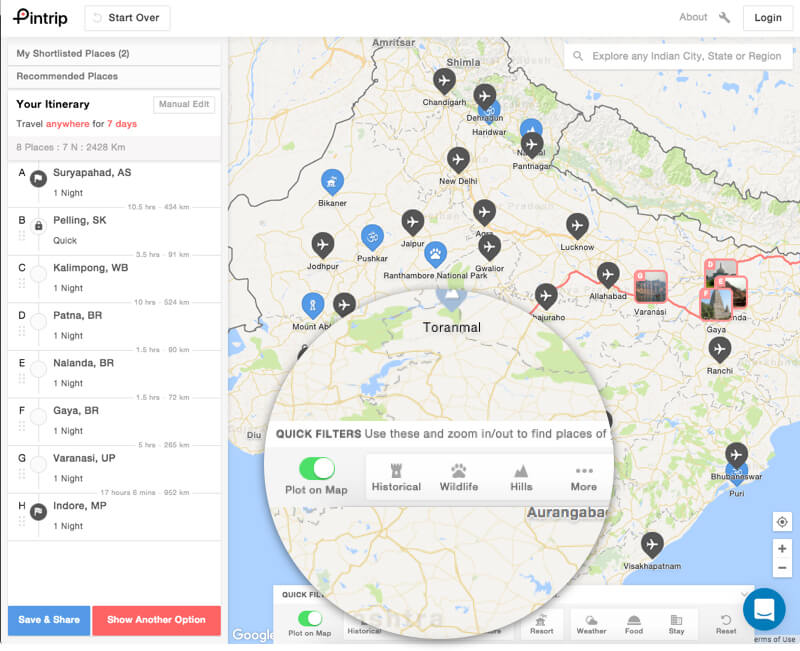Click the Resort filter icon
The height and width of the screenshot is (651, 800).
click(541, 624)
